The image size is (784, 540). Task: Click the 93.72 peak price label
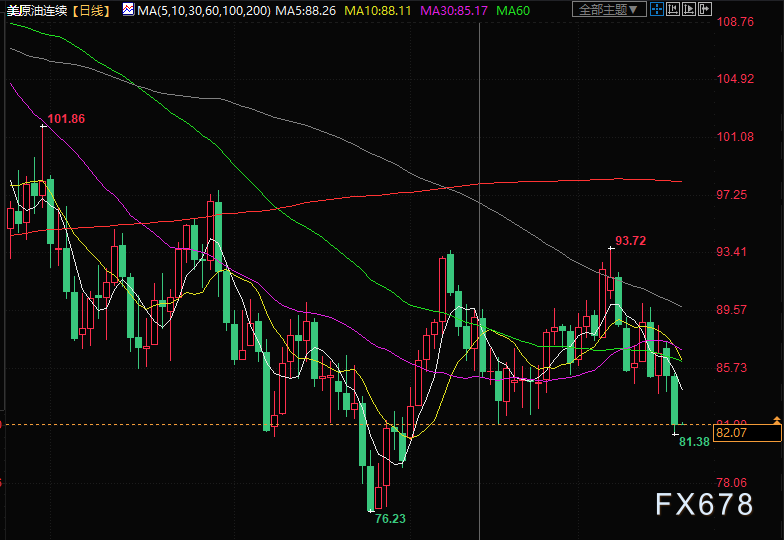click(x=630, y=241)
